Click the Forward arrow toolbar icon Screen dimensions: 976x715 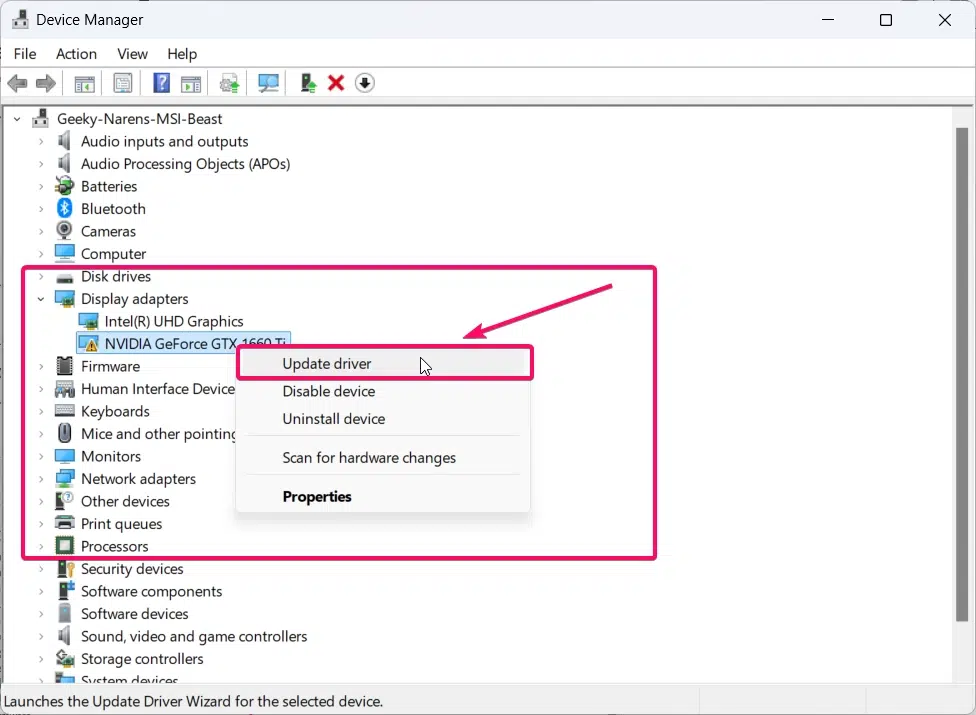[45, 83]
